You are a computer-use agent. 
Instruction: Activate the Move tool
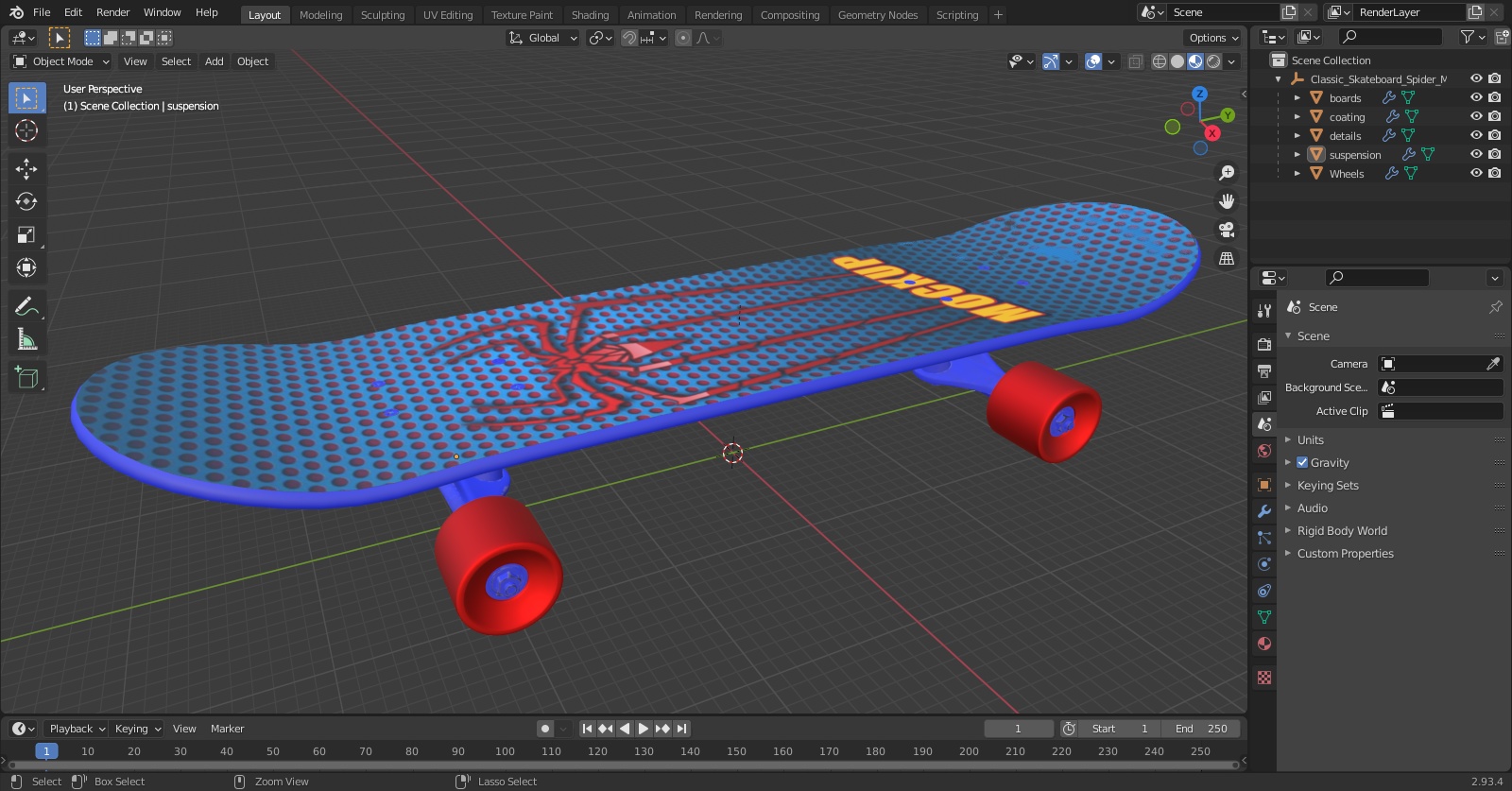26,168
